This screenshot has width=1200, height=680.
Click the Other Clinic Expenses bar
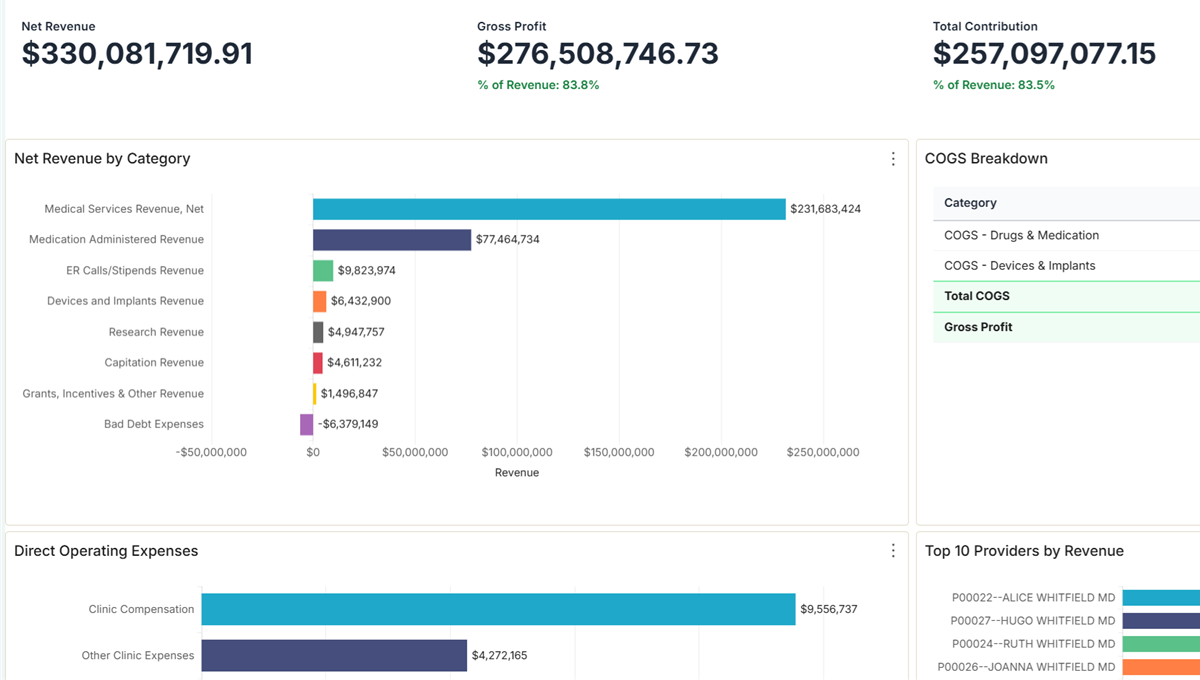[334, 656]
